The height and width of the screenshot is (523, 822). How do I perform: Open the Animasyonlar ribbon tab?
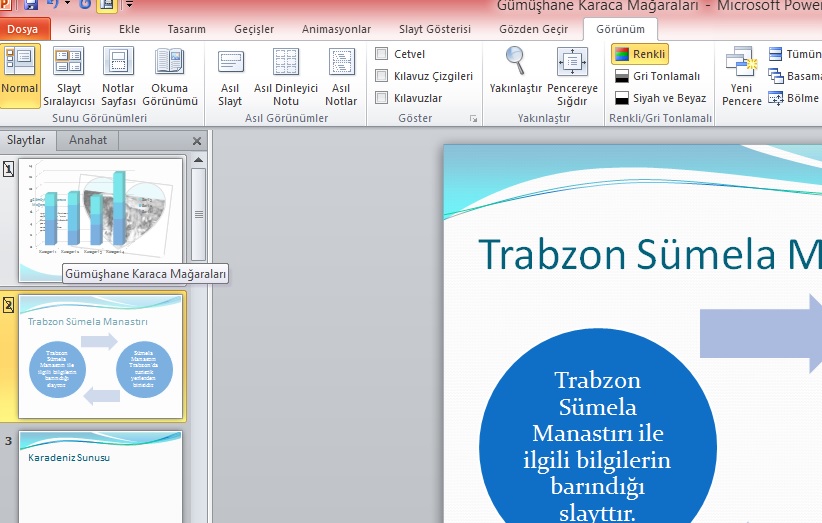click(336, 29)
